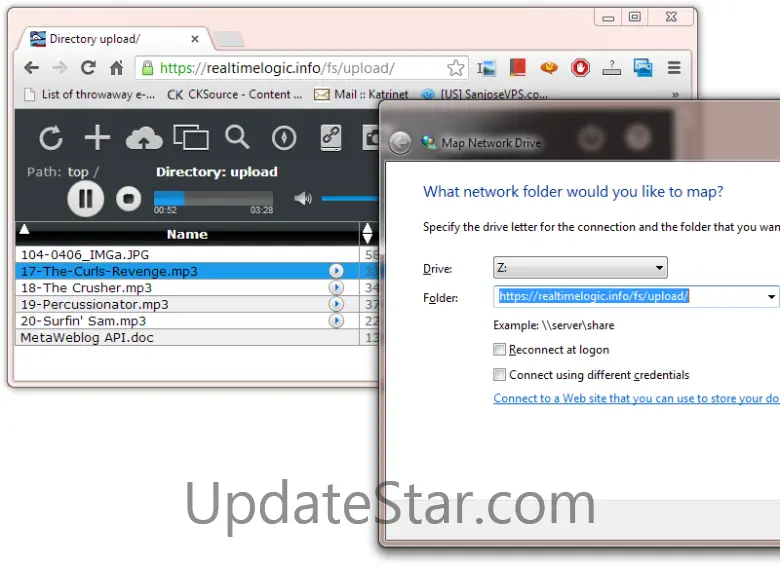780x566 pixels.
Task: Open 'Connect to a Web site' link
Action: point(636,398)
